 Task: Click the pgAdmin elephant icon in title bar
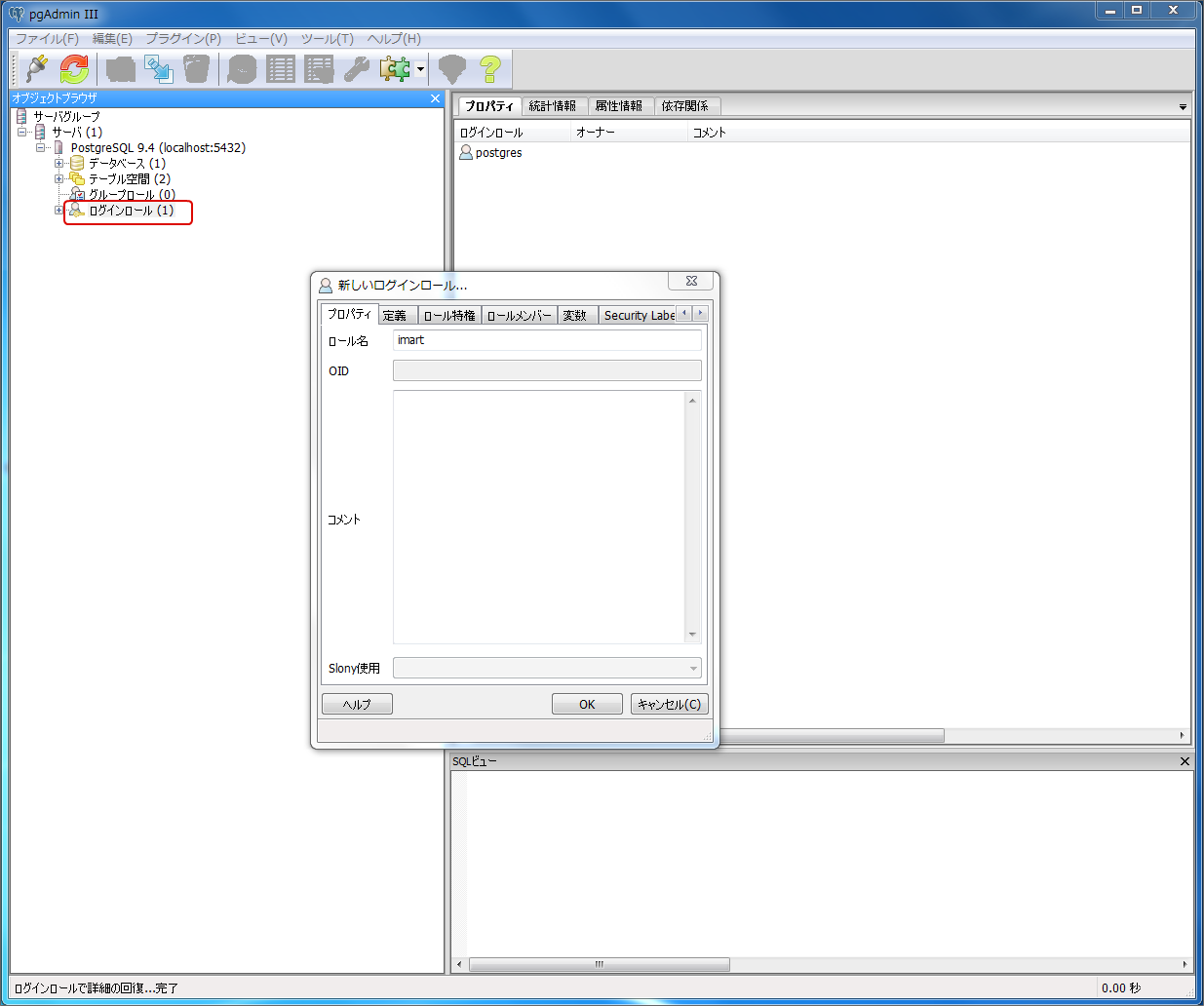pyautogui.click(x=17, y=14)
